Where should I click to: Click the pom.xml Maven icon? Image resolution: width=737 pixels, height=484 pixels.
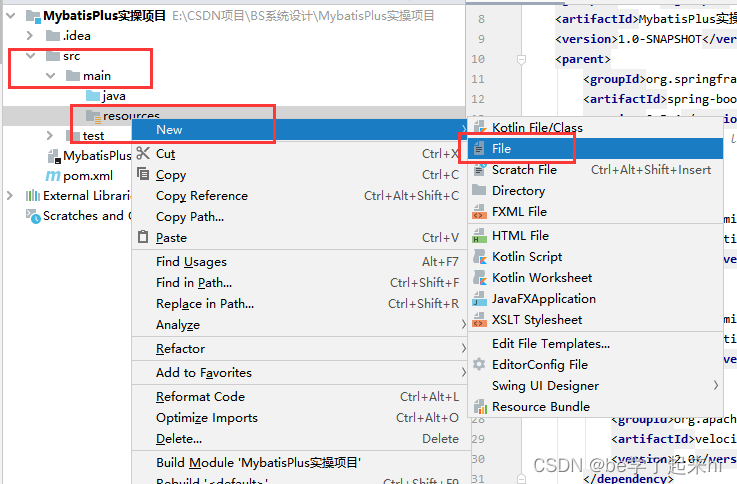click(x=53, y=176)
